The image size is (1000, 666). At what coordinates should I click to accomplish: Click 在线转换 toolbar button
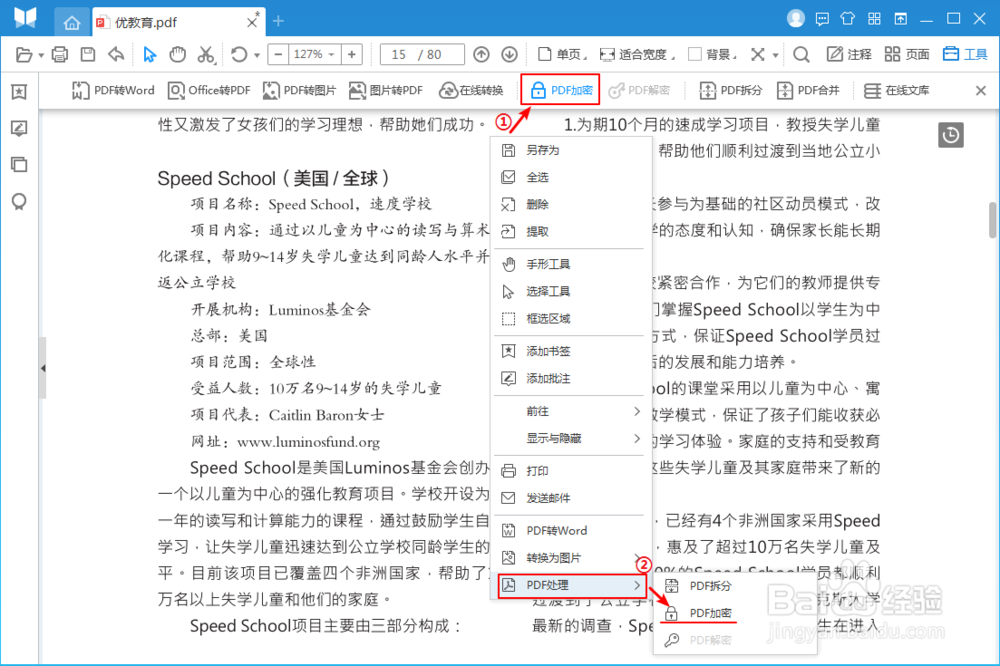click(x=471, y=91)
